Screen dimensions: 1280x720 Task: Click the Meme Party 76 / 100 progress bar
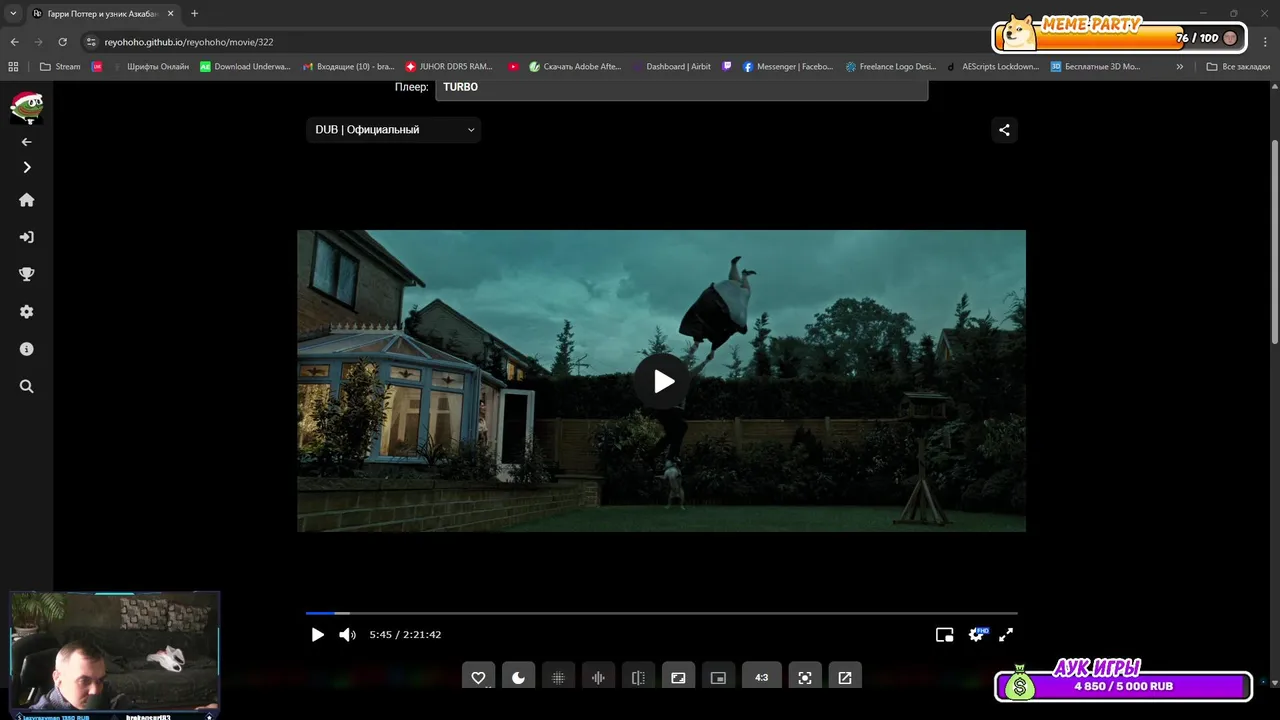(1120, 37)
